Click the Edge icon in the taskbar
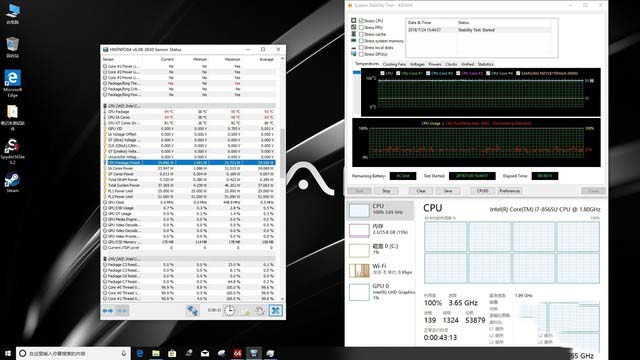 [140, 353]
